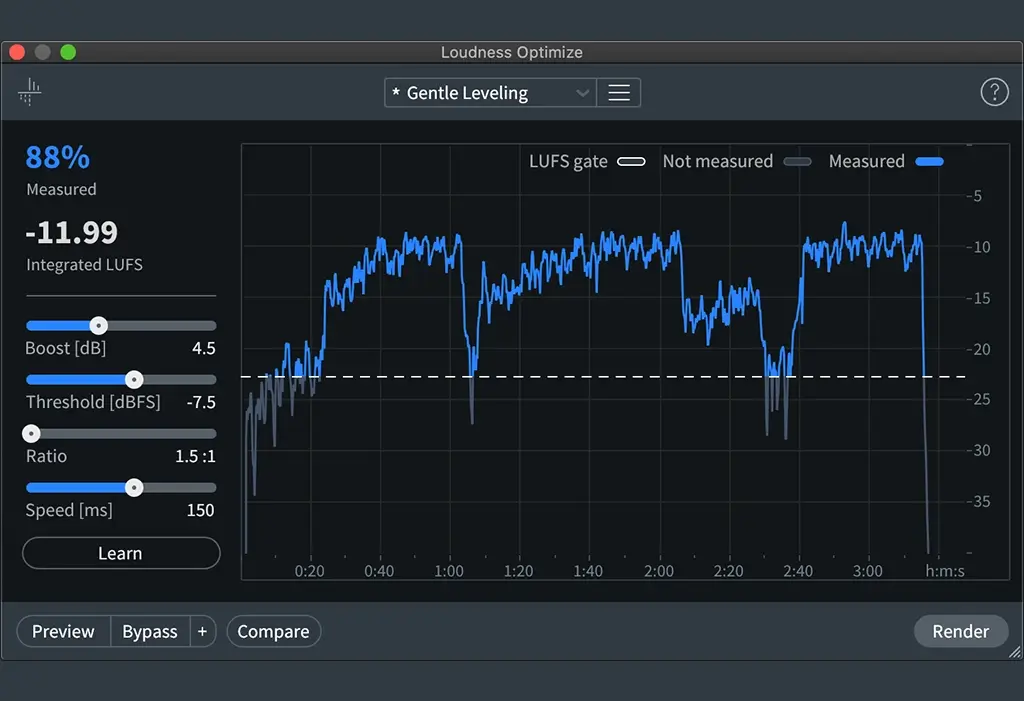Click the -10 dB scale label
The width and height of the screenshot is (1024, 701).
tap(978, 247)
